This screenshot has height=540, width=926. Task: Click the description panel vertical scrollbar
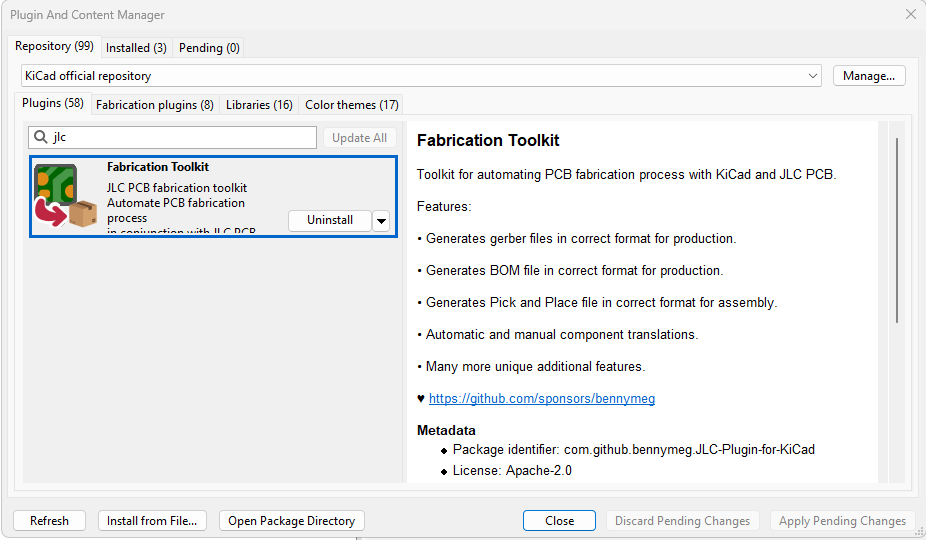point(896,230)
